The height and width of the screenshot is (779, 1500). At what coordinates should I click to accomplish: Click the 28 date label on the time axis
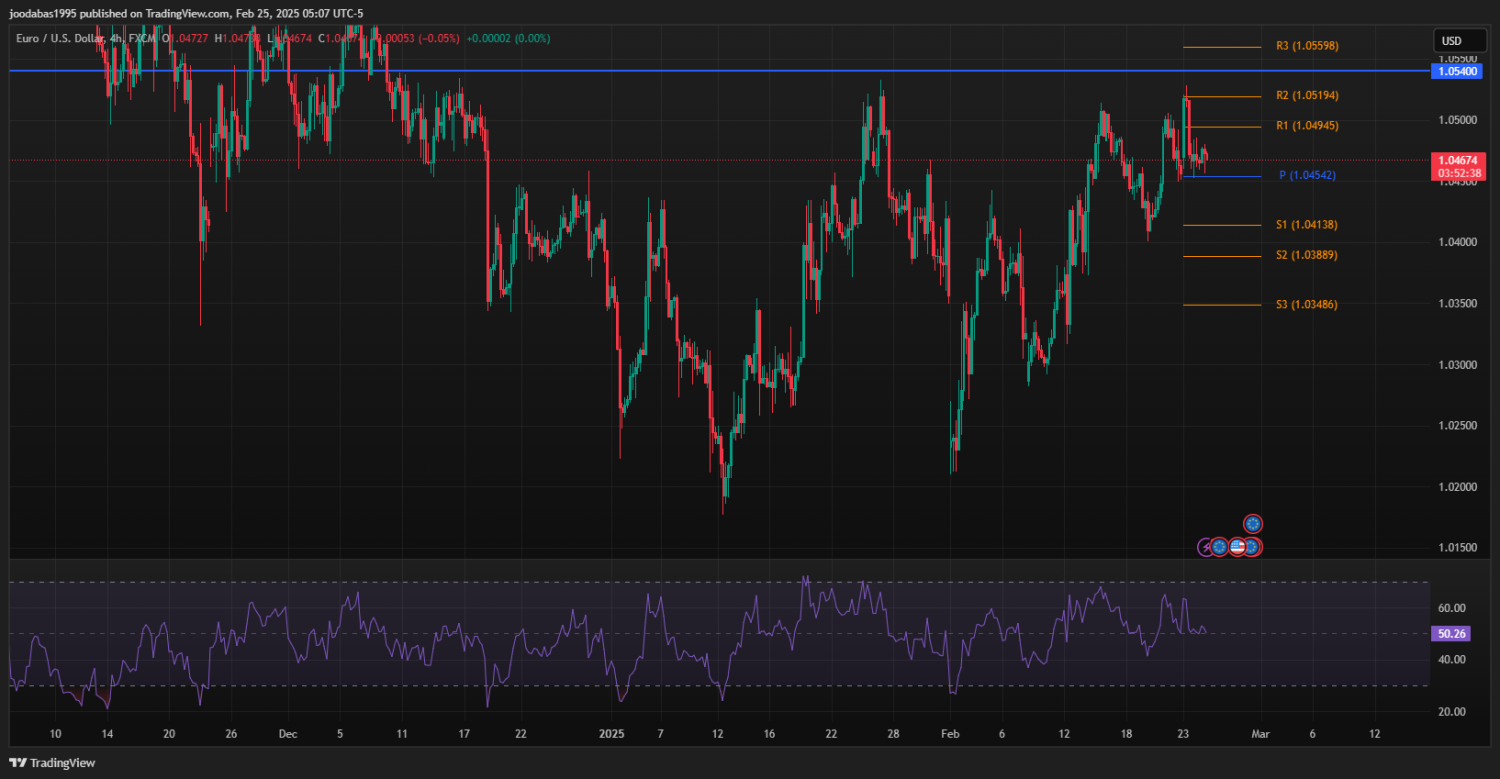pyautogui.click(x=893, y=733)
